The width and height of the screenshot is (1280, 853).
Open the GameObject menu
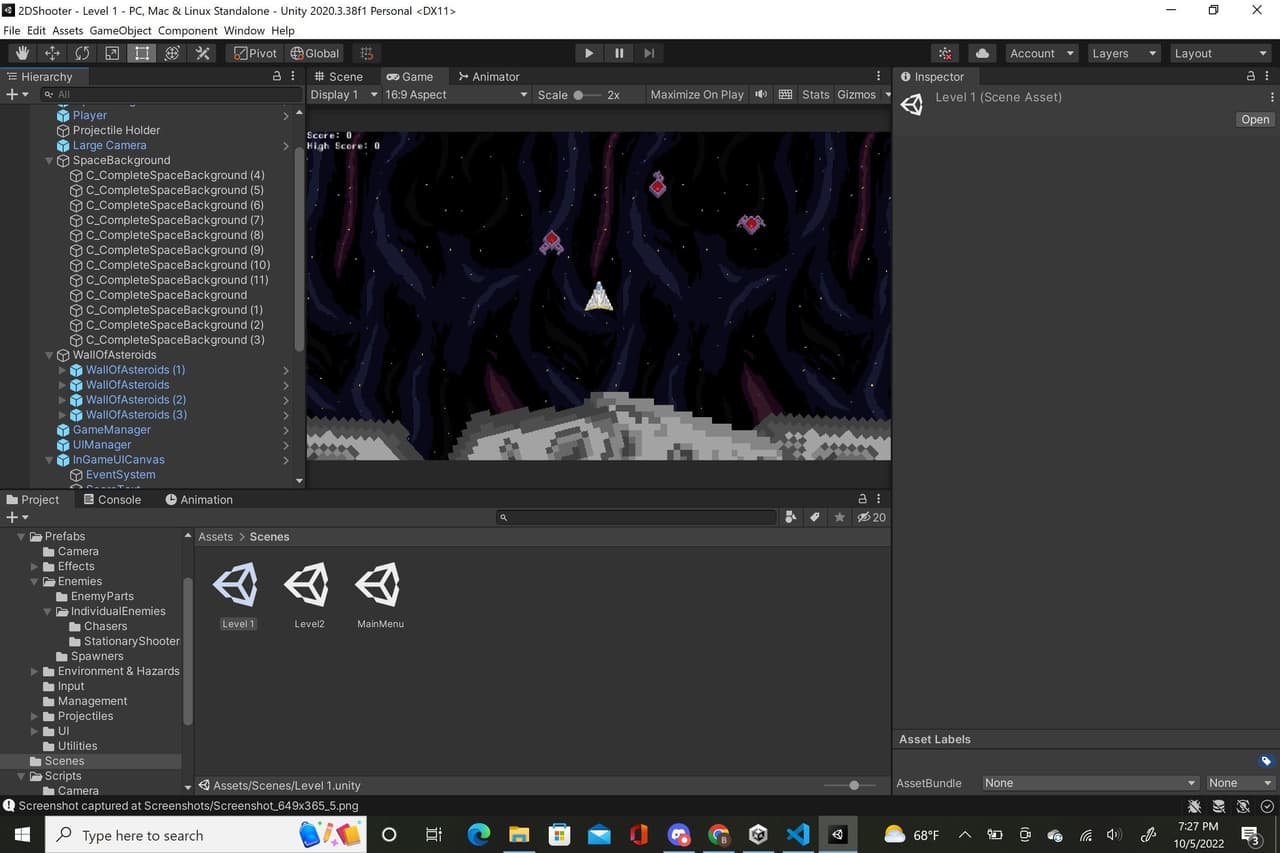pyautogui.click(x=119, y=30)
